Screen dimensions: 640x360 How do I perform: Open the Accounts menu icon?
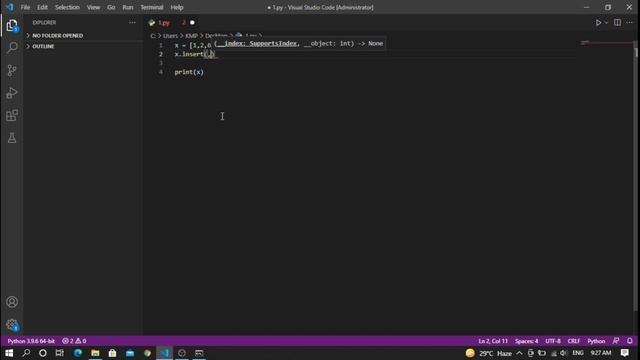point(12,302)
